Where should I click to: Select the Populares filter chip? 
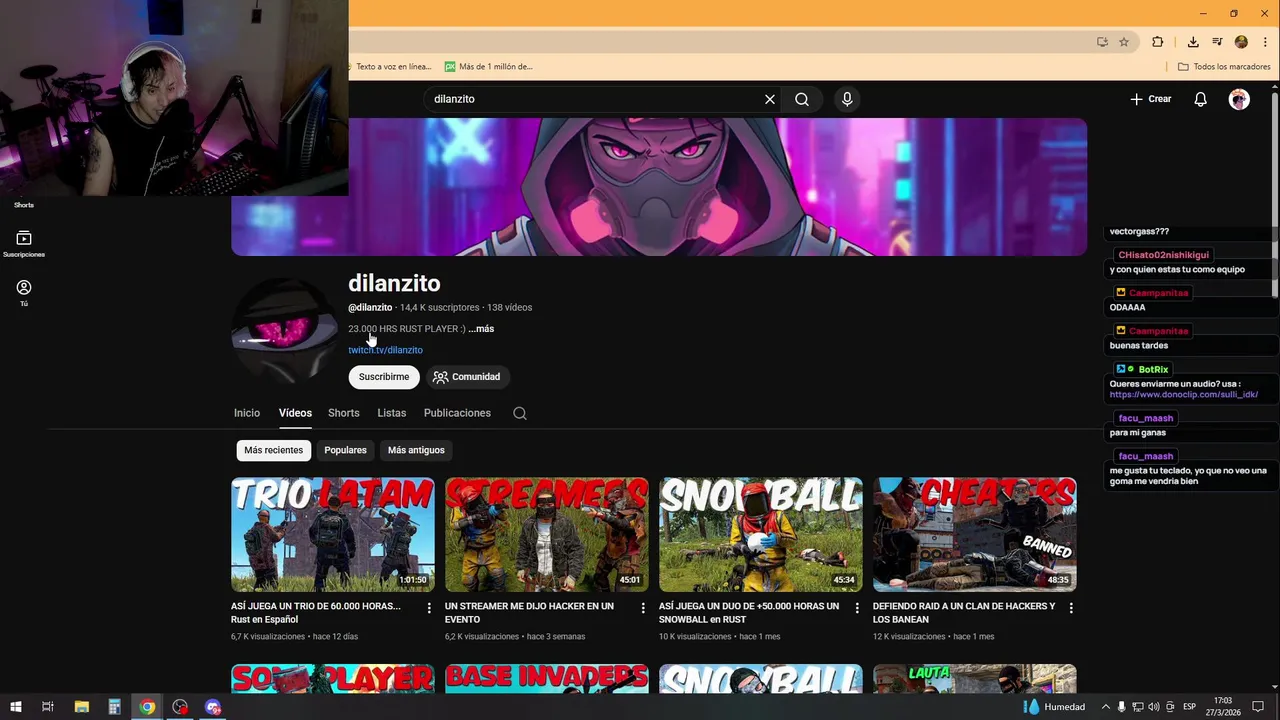point(345,450)
